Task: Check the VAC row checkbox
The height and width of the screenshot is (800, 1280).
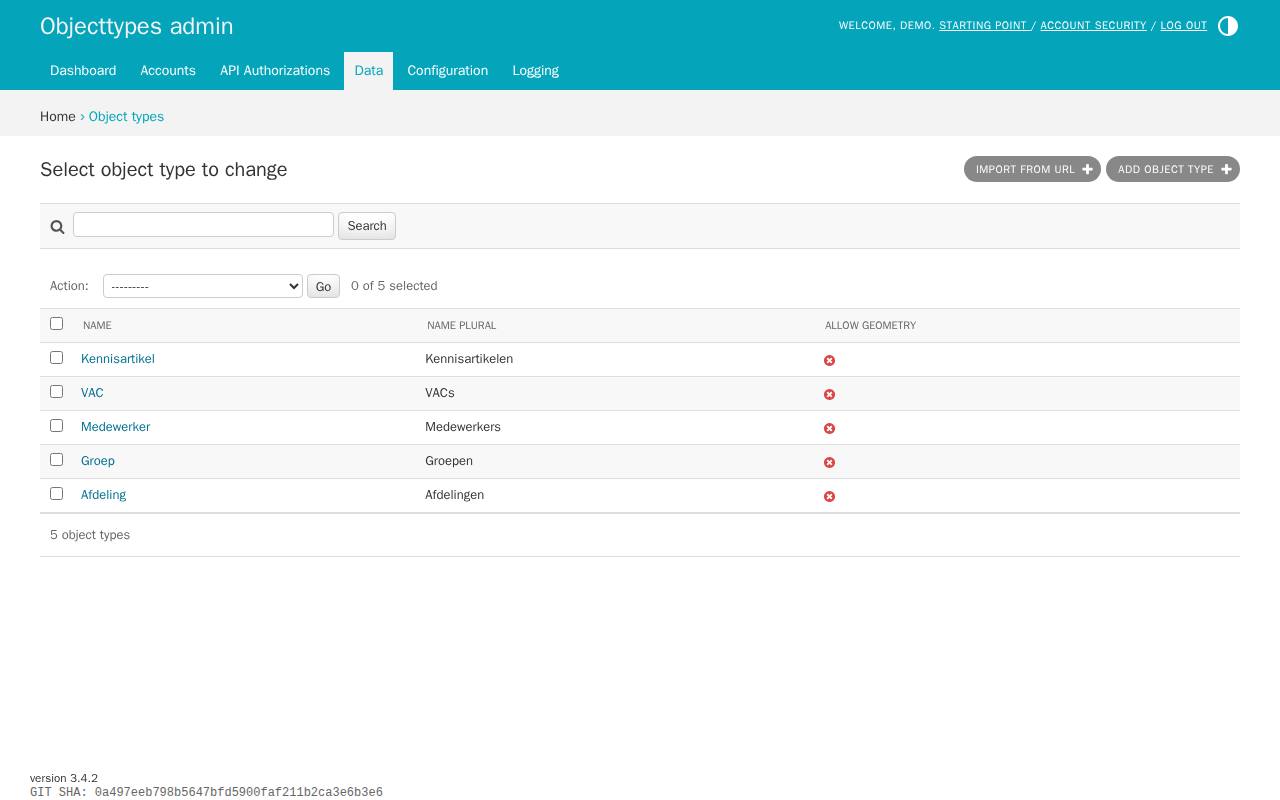Action: 56,391
